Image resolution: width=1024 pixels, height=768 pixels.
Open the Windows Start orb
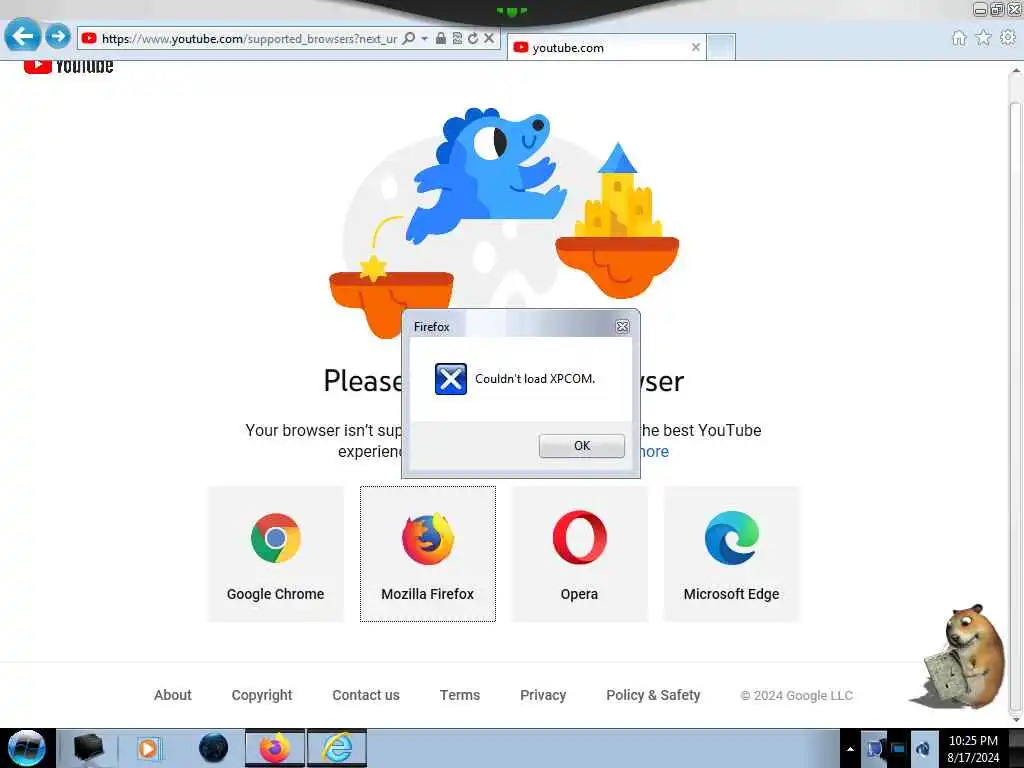(x=26, y=748)
